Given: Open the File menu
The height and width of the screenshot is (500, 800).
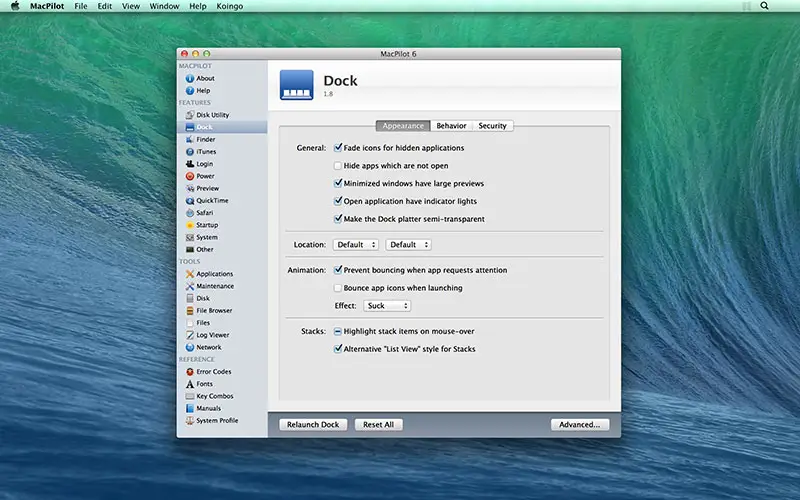Looking at the screenshot, I should (x=81, y=6).
